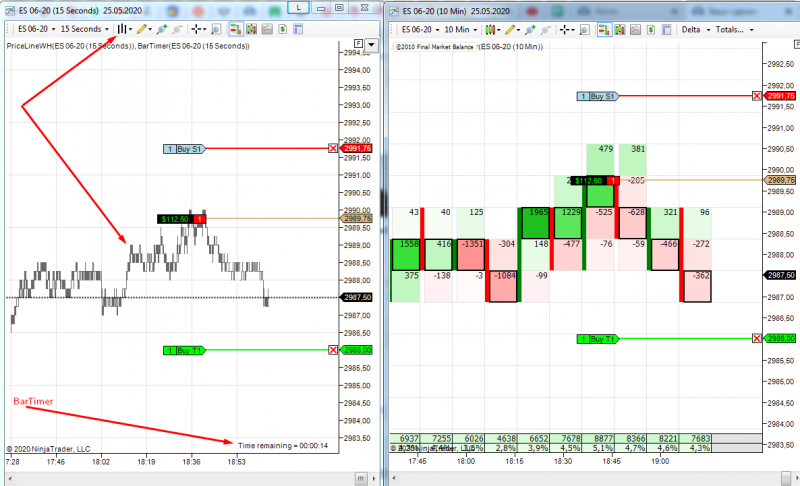
Task: Activate zoom frame magnifier in 15 Seconds chart
Action: pyautogui.click(x=216, y=29)
